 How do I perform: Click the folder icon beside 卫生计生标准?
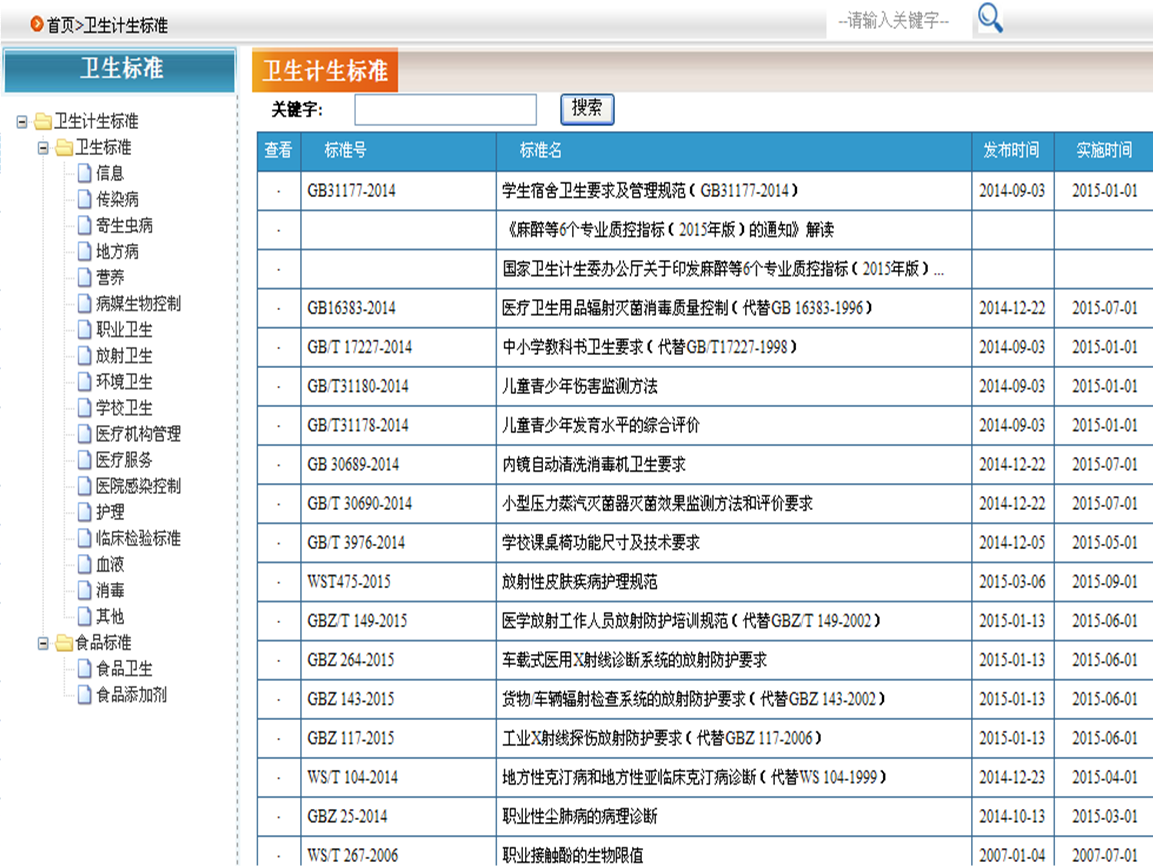point(44,121)
